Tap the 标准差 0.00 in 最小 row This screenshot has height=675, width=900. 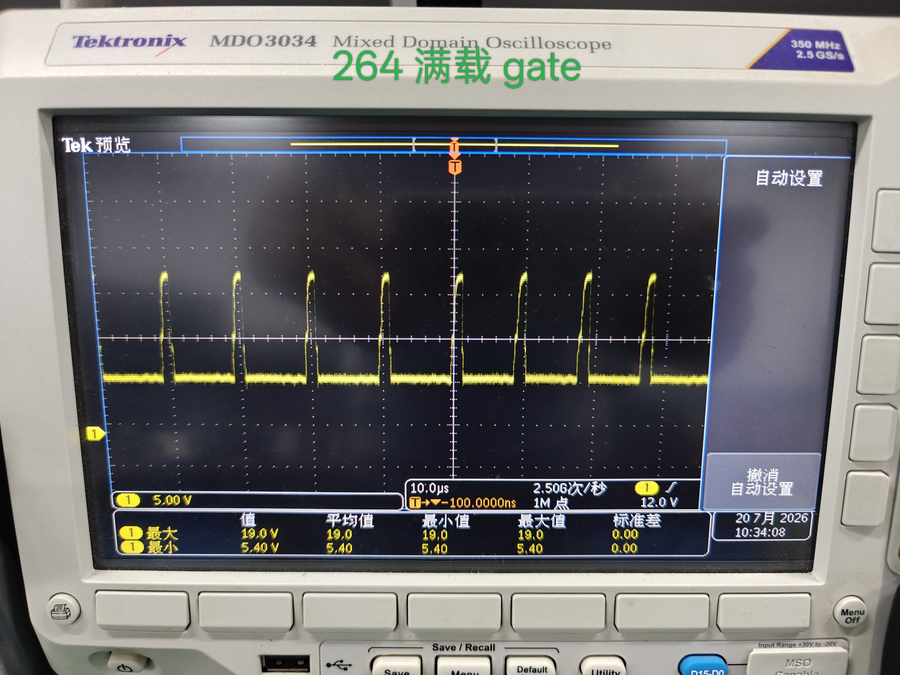coord(624,548)
